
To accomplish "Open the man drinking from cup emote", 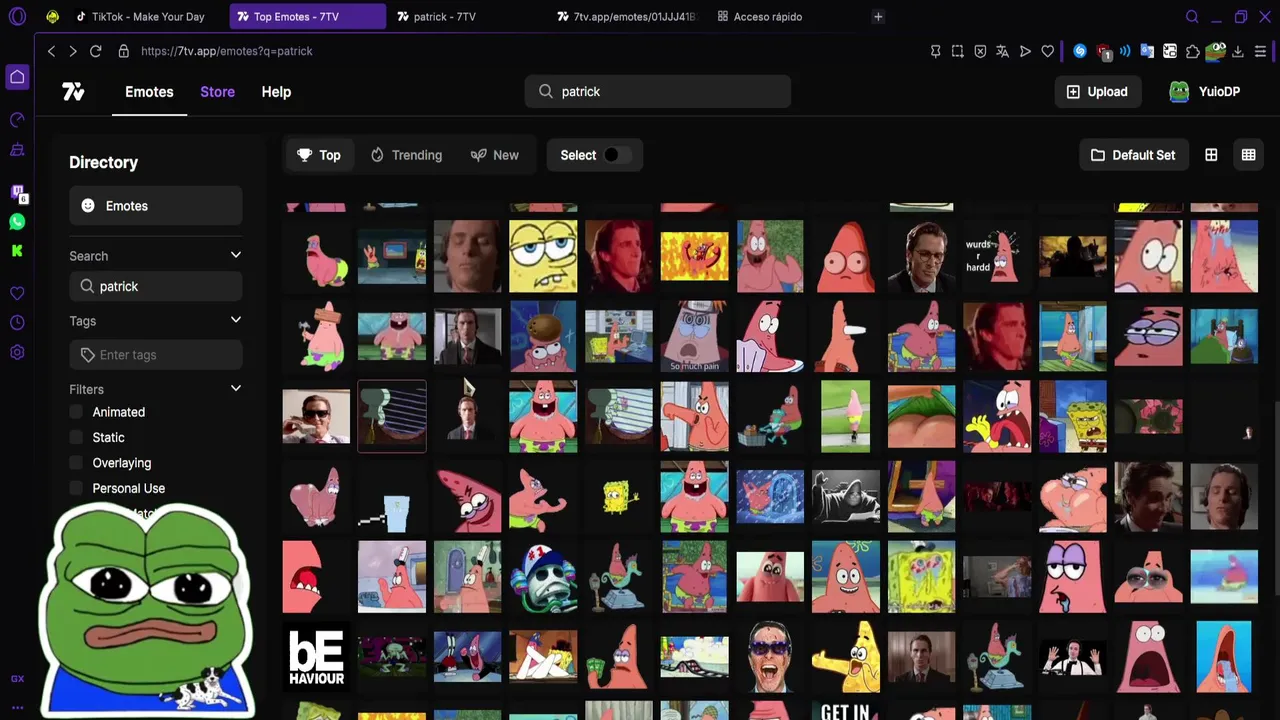I will (316, 417).
